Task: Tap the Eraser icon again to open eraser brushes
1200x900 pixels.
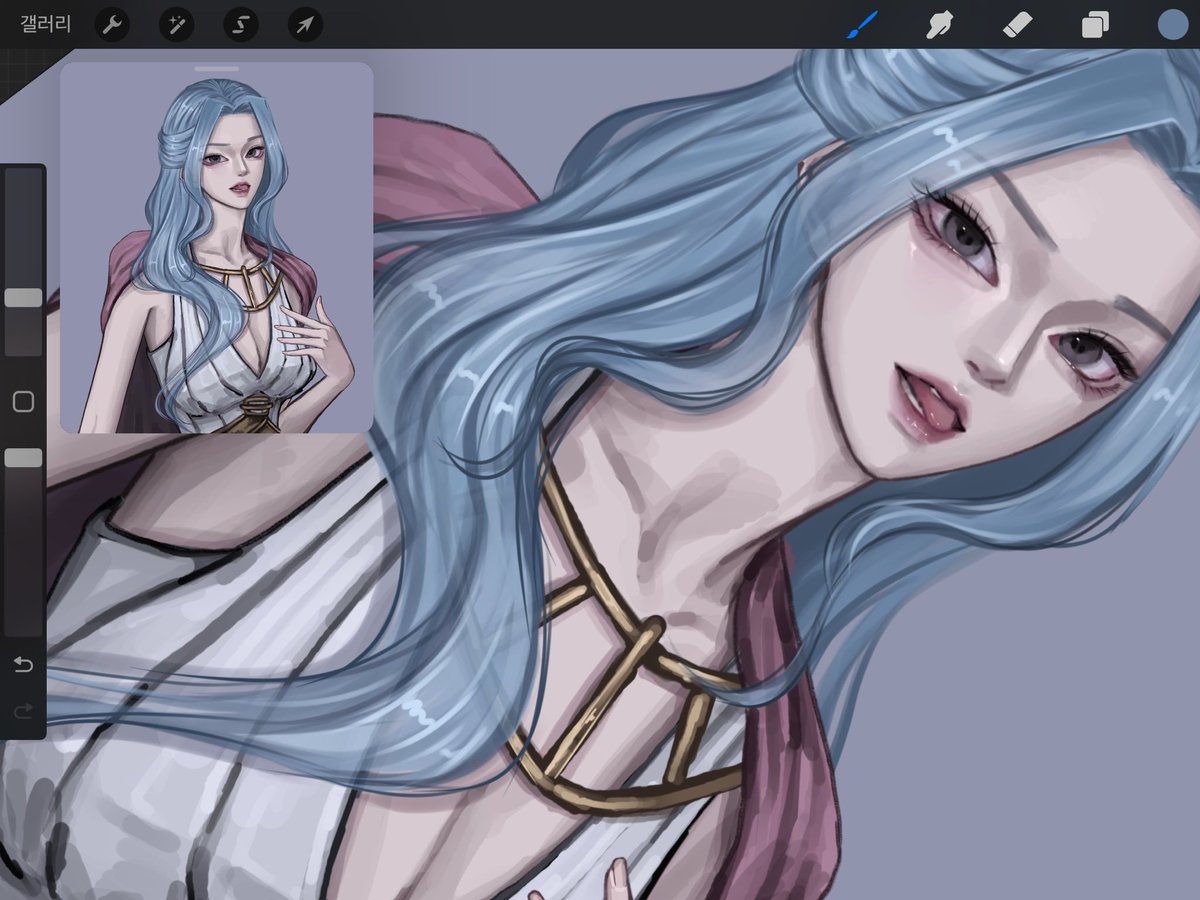Action: 1018,25
